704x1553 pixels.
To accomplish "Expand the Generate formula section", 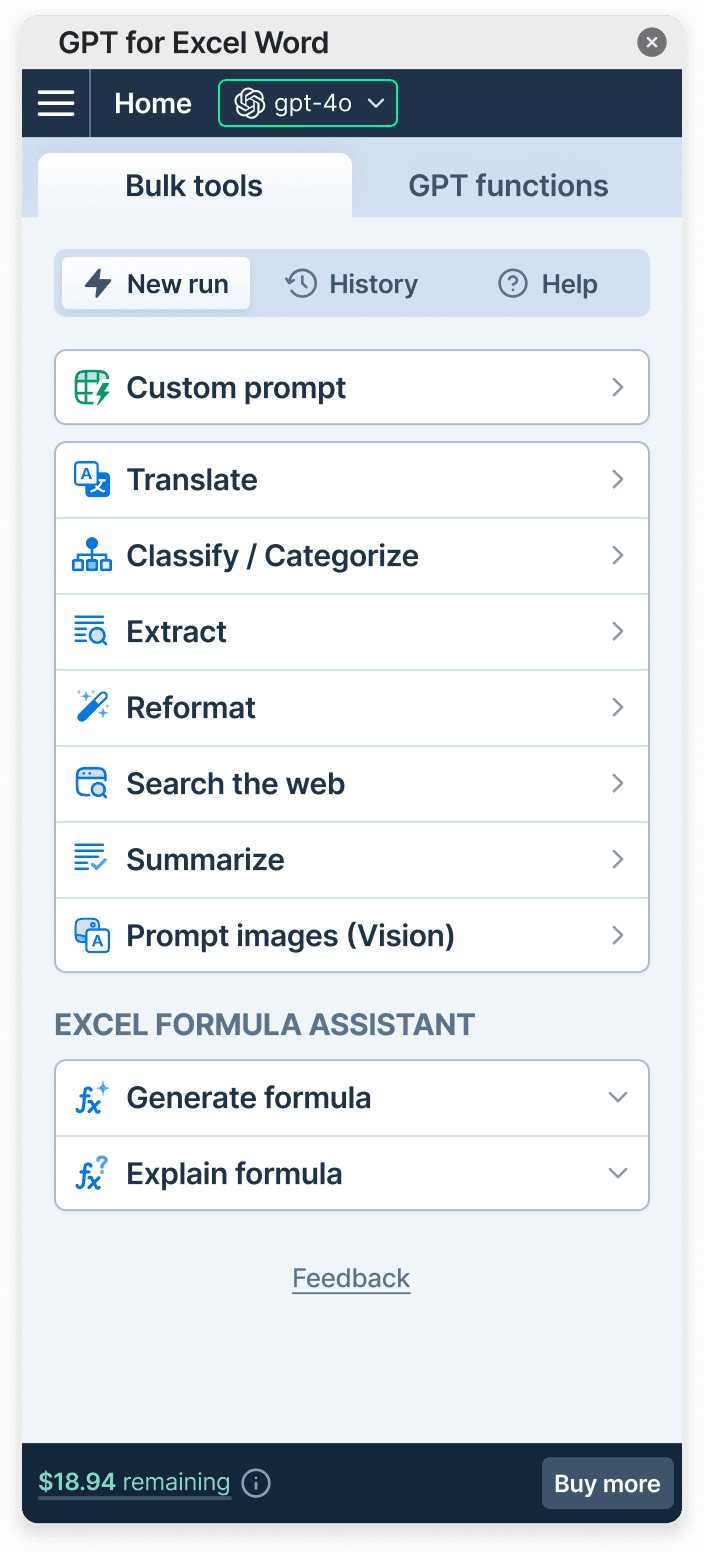I will pyautogui.click(x=618, y=1098).
